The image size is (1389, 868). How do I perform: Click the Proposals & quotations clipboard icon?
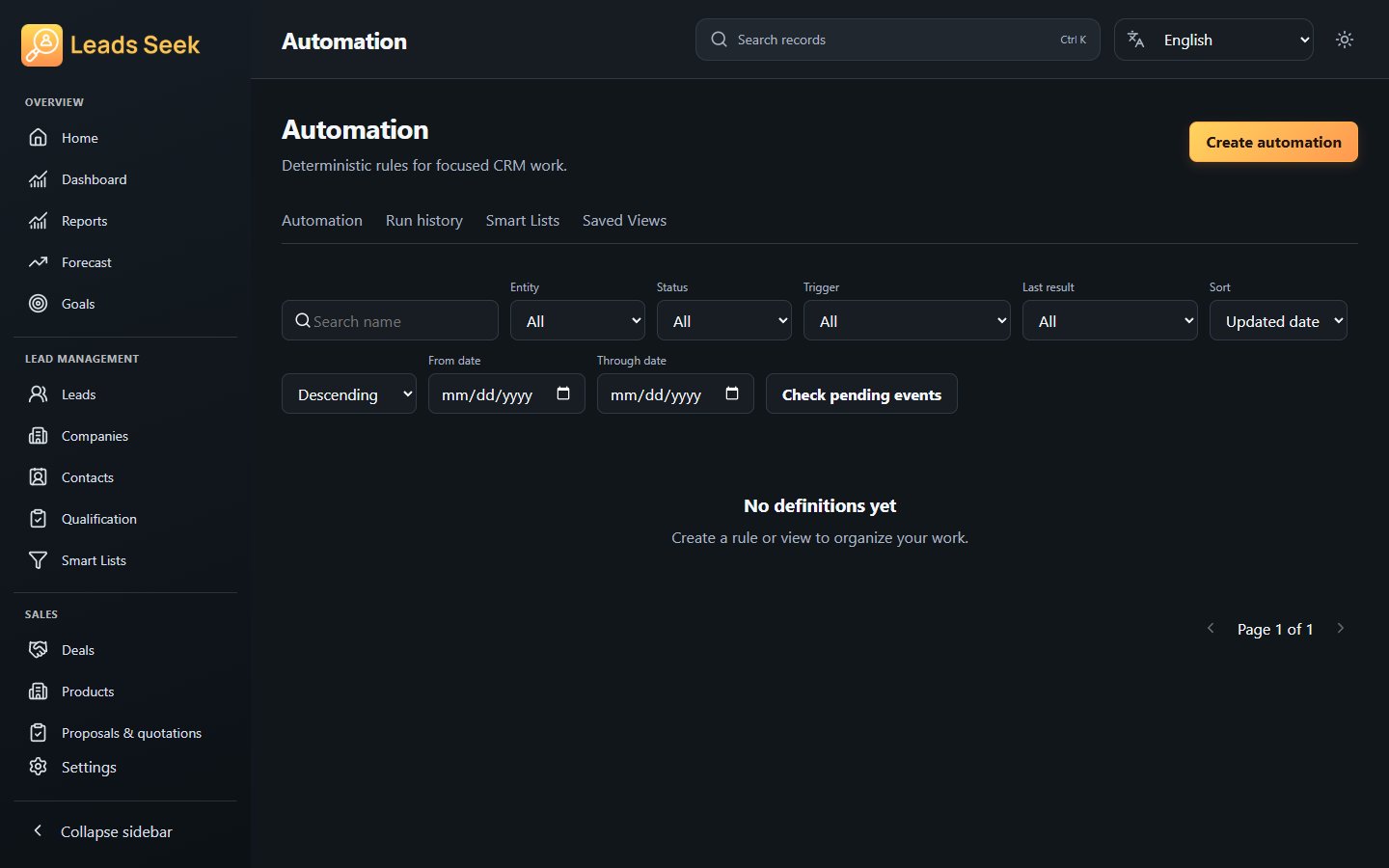pyautogui.click(x=38, y=733)
